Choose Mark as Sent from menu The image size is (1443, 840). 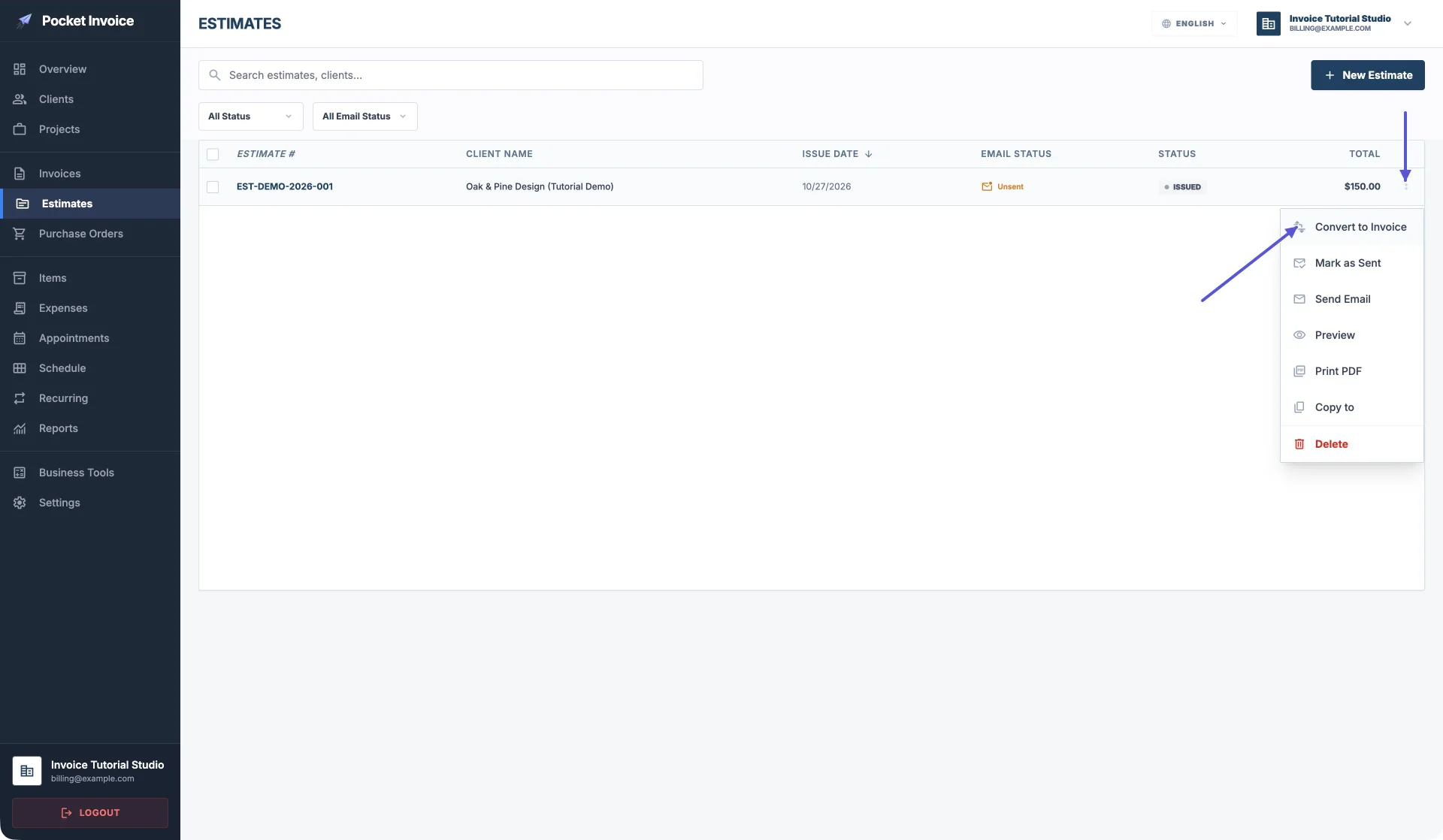(1351, 263)
